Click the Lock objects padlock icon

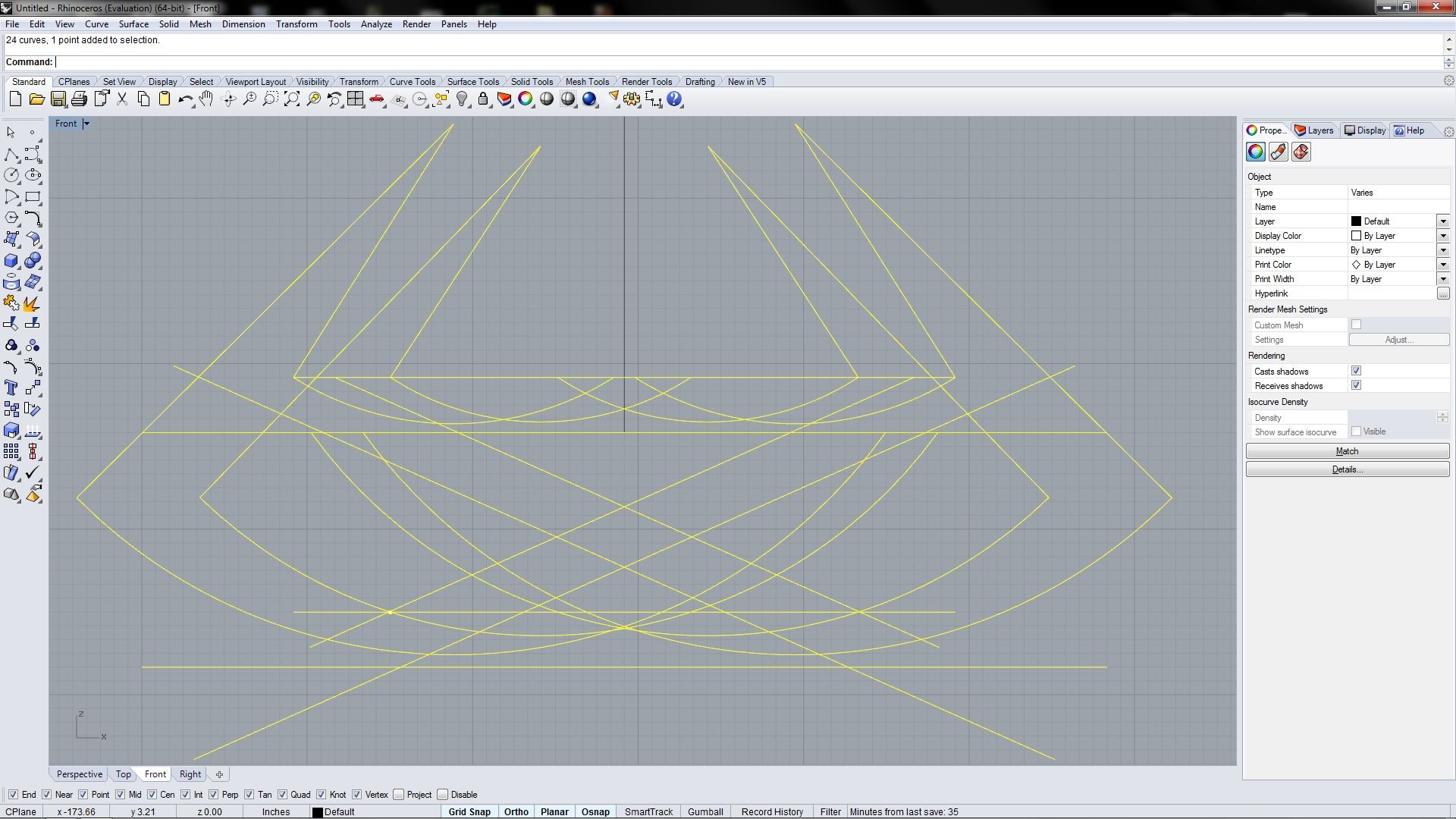point(483,99)
